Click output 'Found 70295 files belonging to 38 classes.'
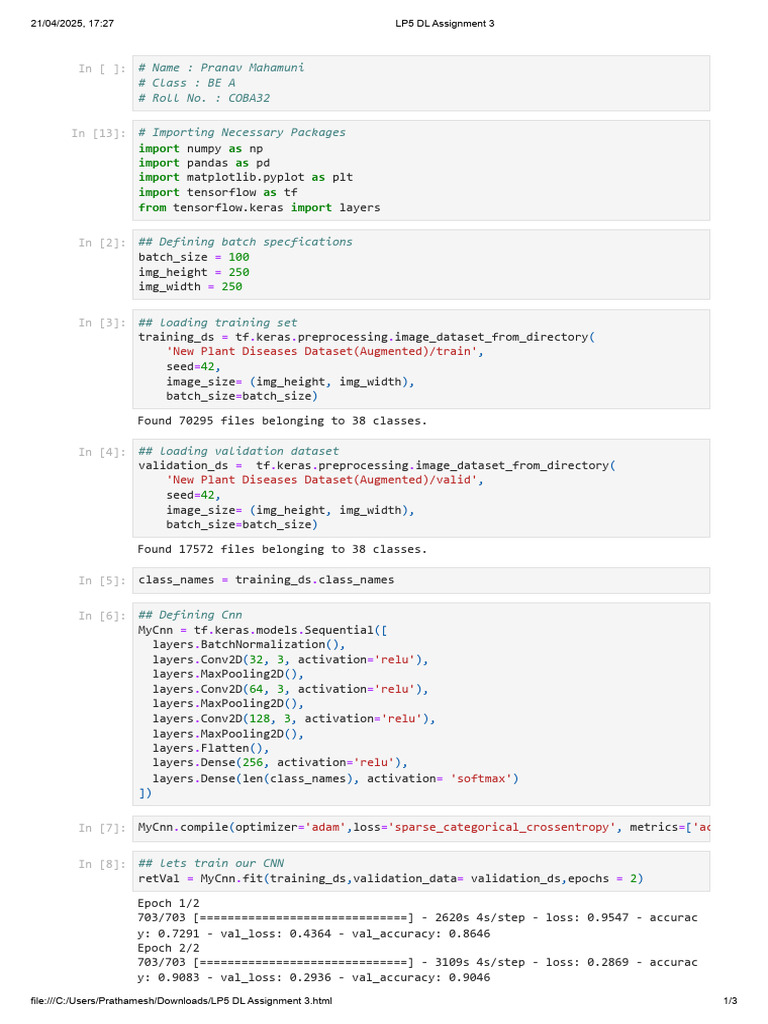 282,421
